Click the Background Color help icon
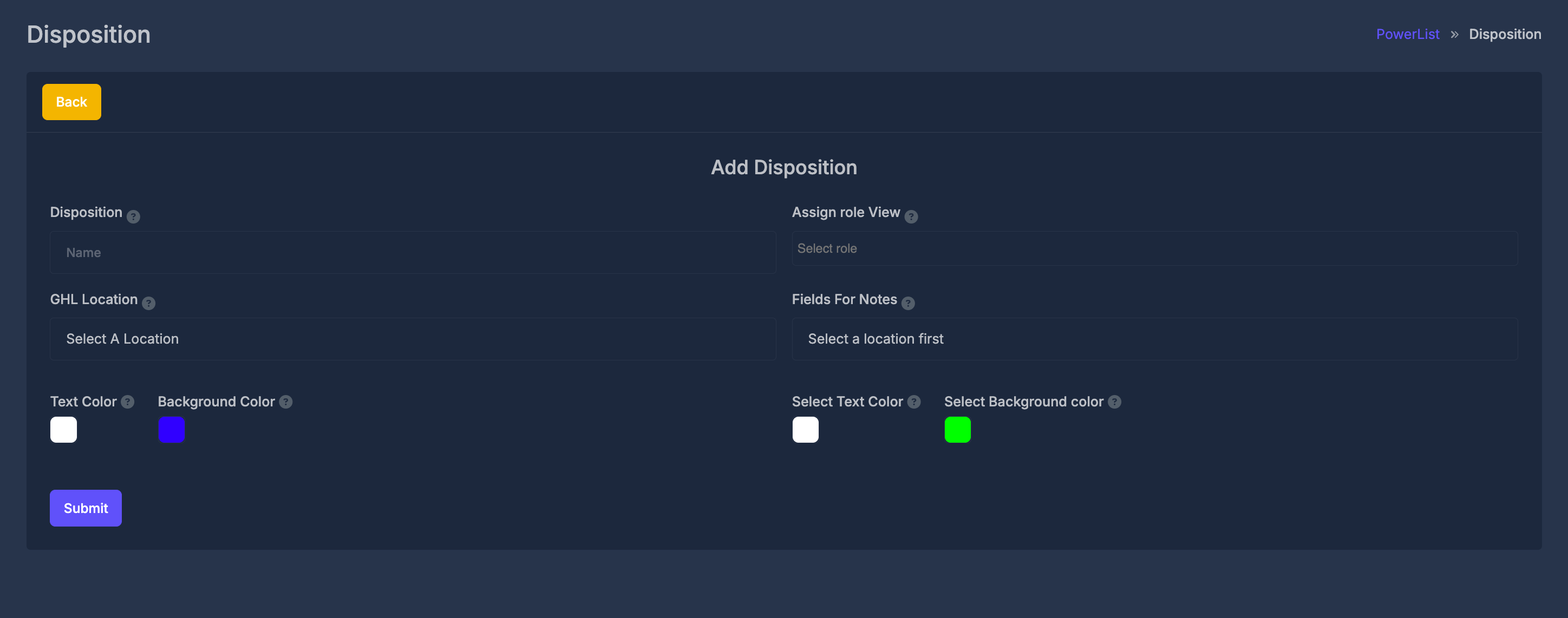This screenshot has width=1568, height=618. click(285, 402)
